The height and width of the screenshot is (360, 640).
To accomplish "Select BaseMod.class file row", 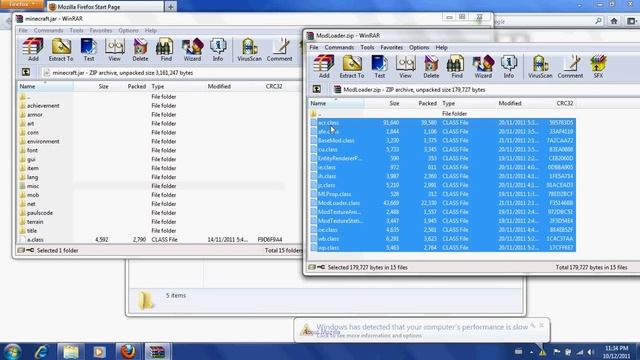I will click(442, 140).
